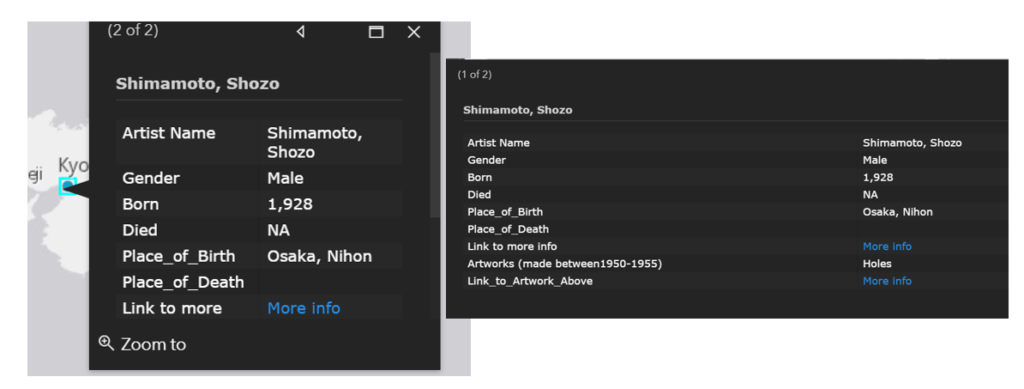Open More info beside Link_to_Artwork_Above

click(887, 281)
